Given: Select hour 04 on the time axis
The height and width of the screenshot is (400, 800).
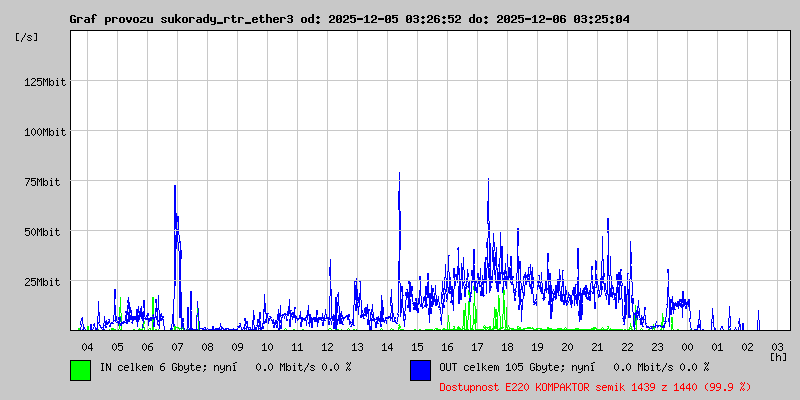Looking at the screenshot, I should point(87,346).
